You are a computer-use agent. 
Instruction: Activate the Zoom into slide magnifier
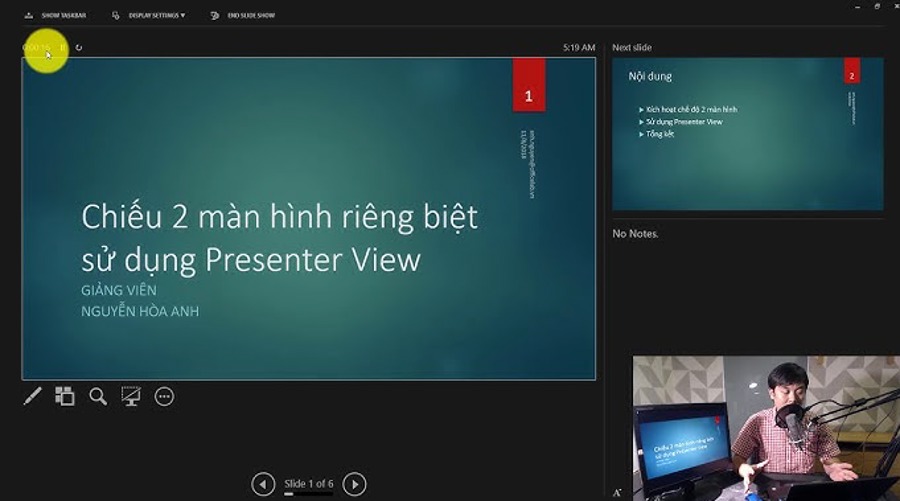pyautogui.click(x=98, y=396)
